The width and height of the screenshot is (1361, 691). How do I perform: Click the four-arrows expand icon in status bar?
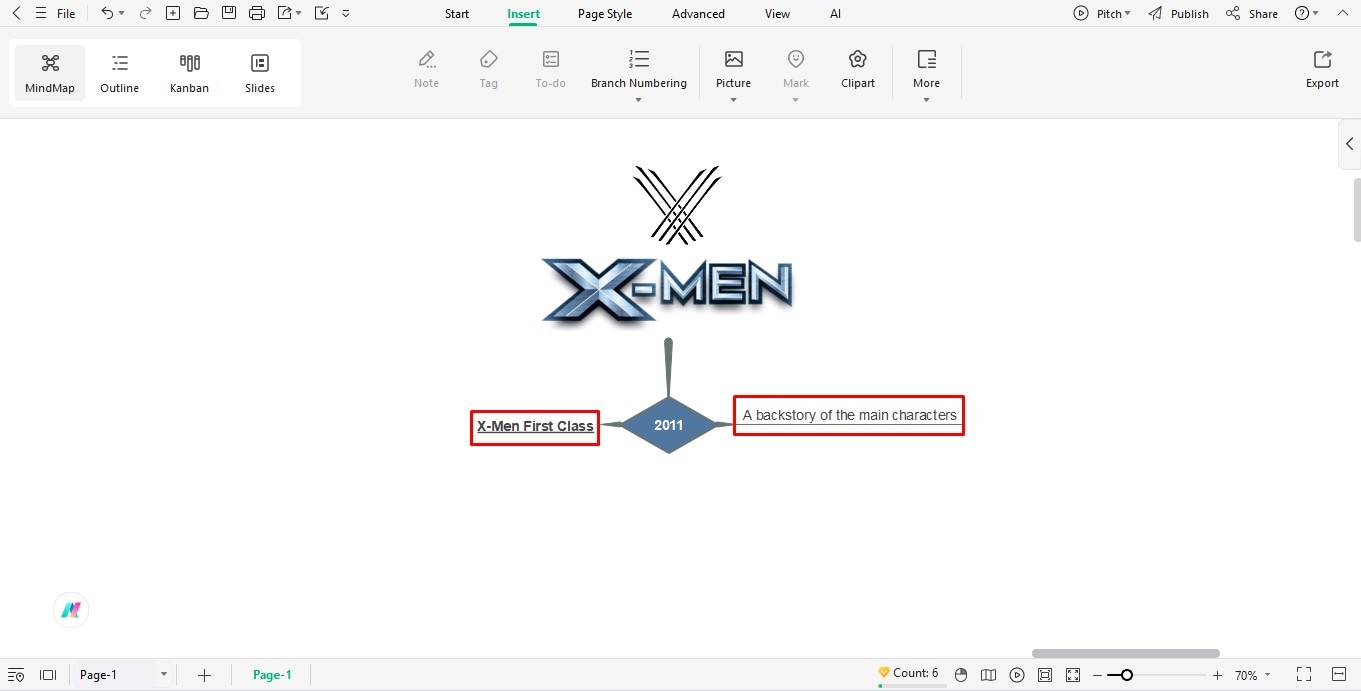tap(1073, 675)
